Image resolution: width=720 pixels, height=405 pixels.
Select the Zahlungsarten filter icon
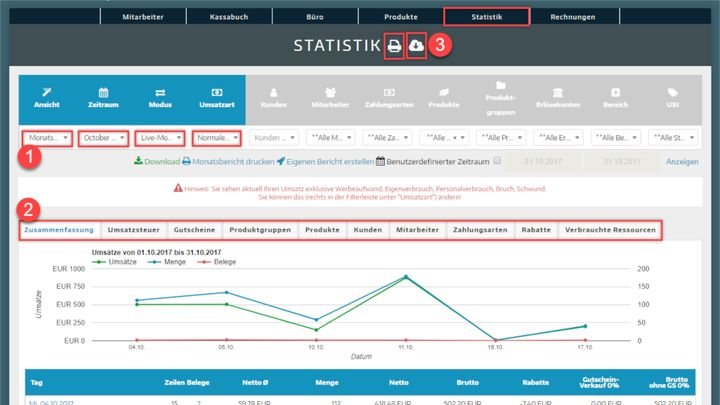pyautogui.click(x=389, y=92)
